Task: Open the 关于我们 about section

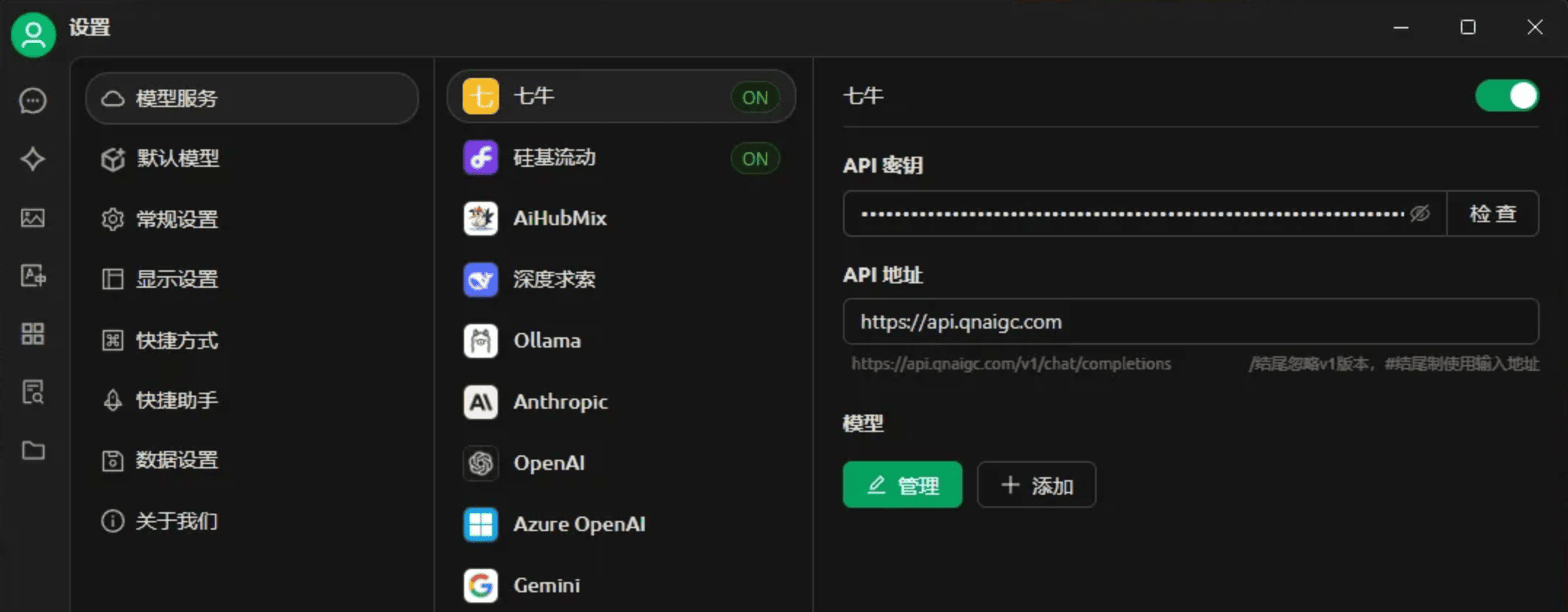Action: [252, 521]
